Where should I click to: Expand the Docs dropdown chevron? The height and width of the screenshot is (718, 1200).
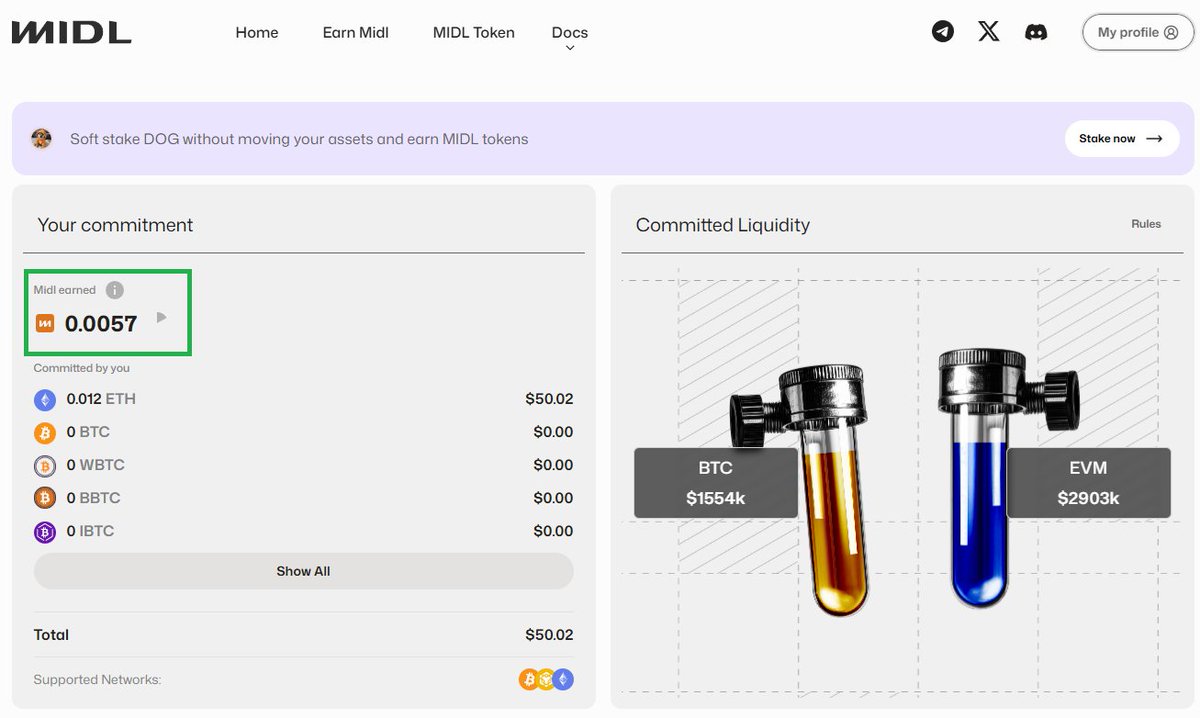pyautogui.click(x=570, y=48)
